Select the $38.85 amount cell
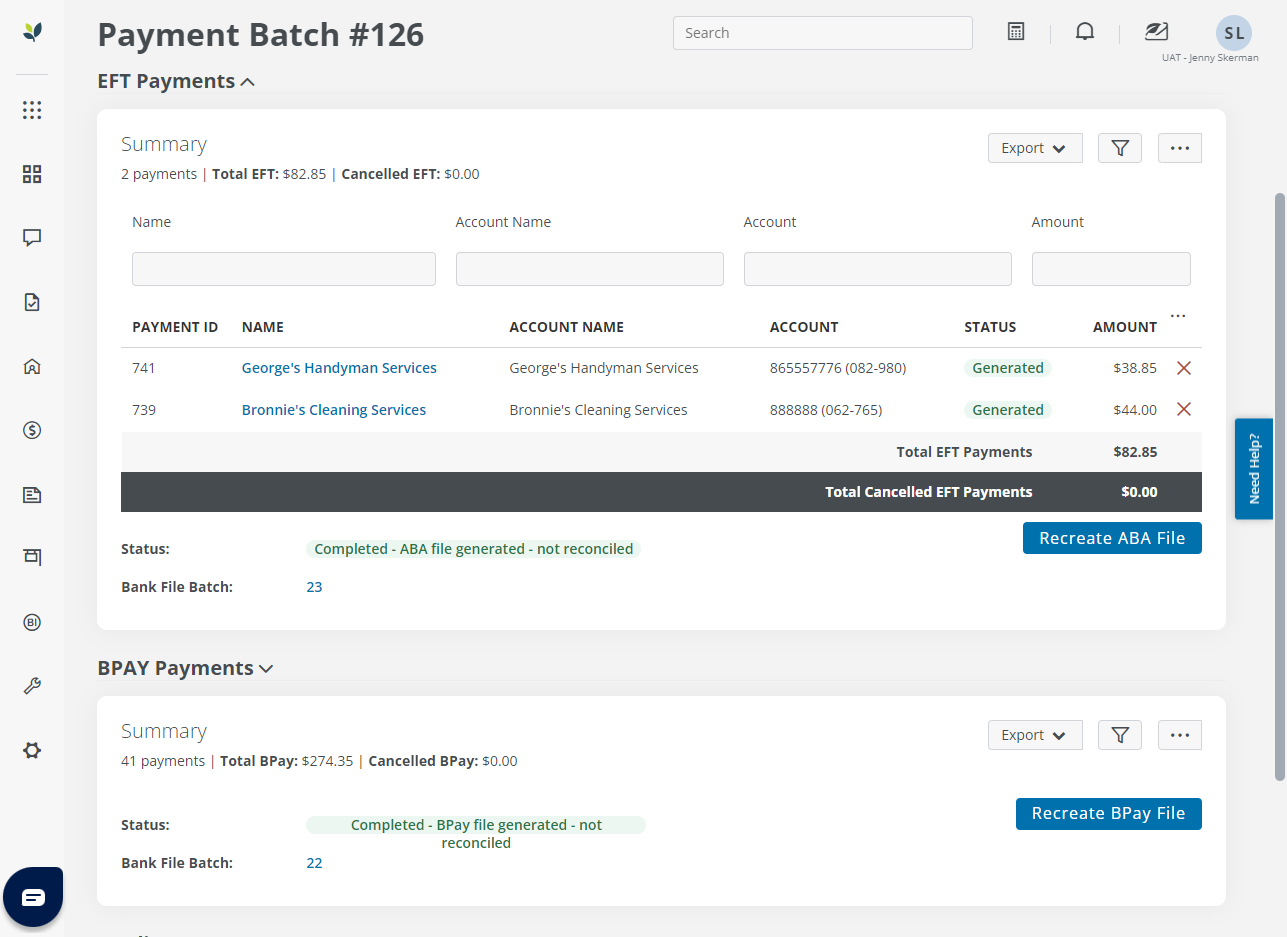The width and height of the screenshot is (1287, 937). pyautogui.click(x=1135, y=368)
